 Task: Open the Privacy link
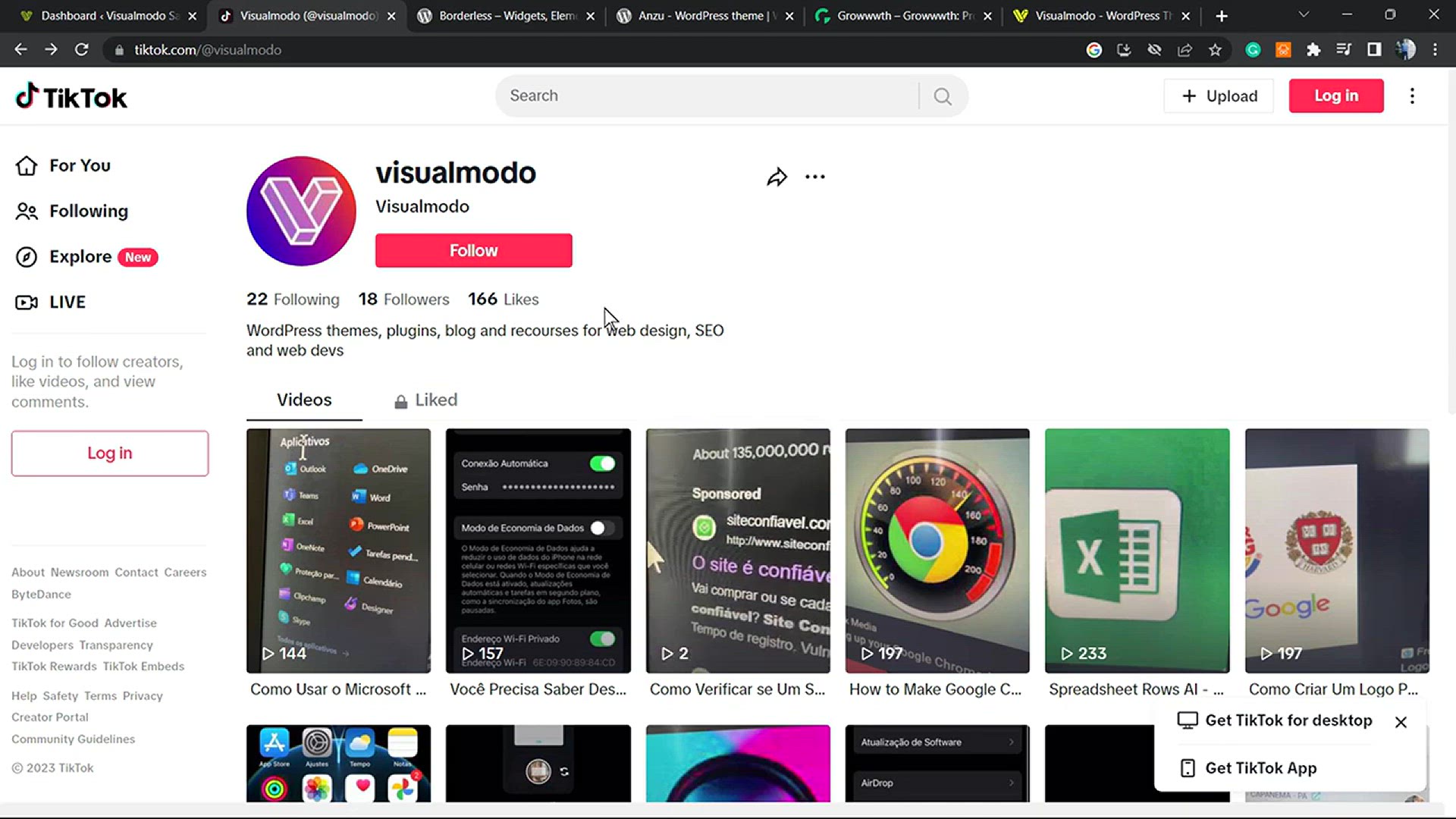click(143, 696)
